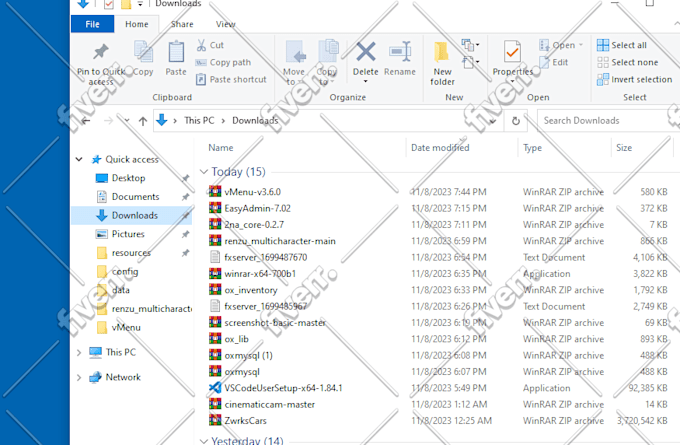This screenshot has width=680, height=445.
Task: Open the Recent locations dropdown arrow
Action: point(126,120)
